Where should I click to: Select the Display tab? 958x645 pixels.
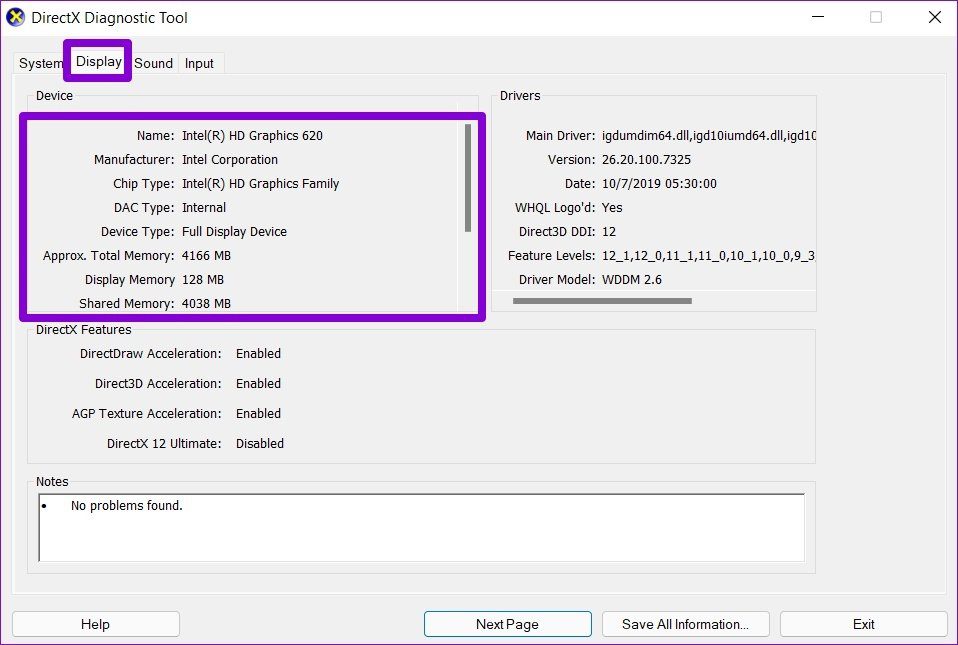pos(98,61)
